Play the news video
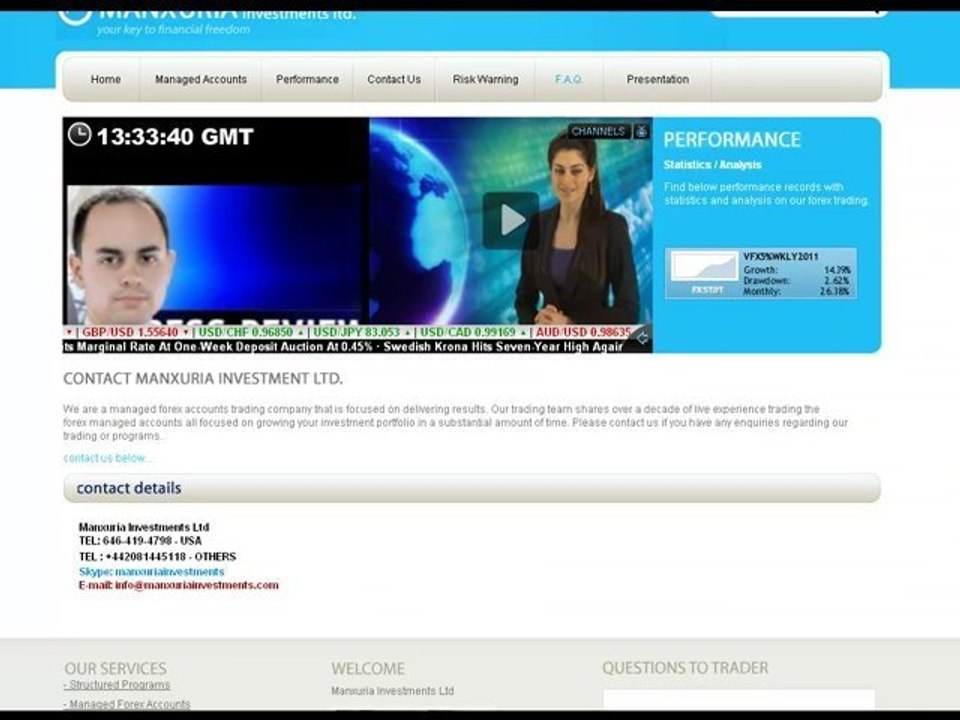Screen dimensions: 960x720 [511, 220]
